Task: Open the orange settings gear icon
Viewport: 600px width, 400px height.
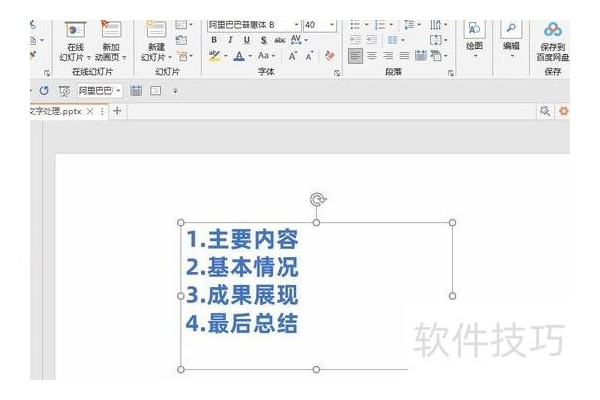Action: point(564,111)
